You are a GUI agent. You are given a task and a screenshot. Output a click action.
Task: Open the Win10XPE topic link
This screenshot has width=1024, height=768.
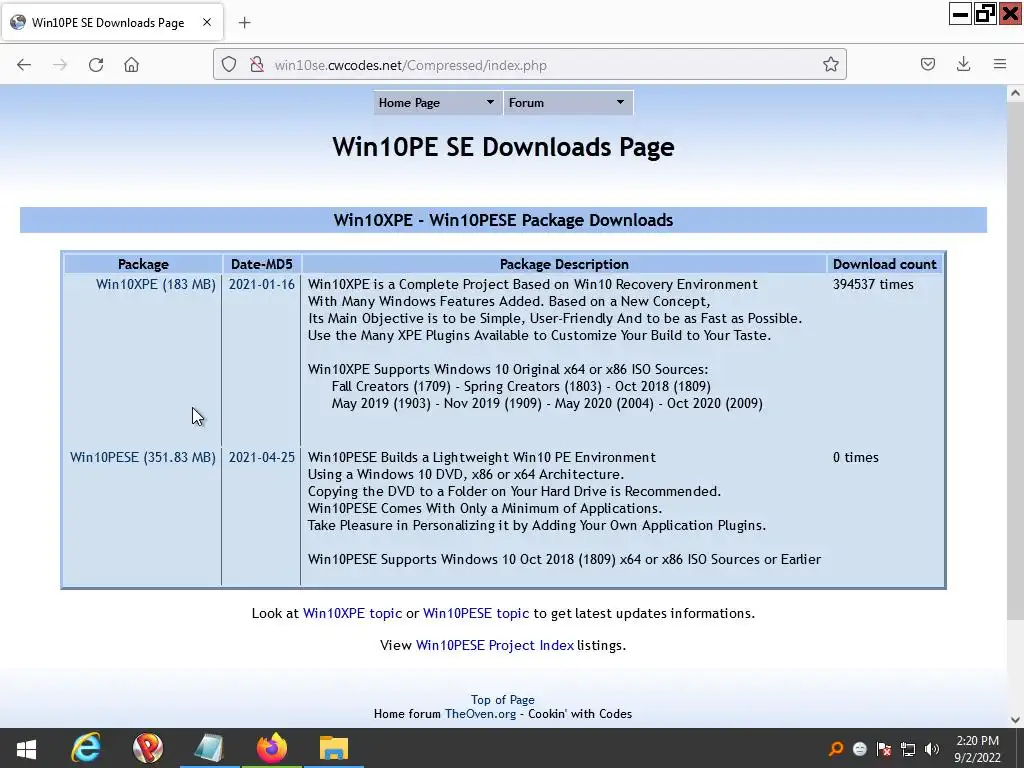[x=353, y=613]
